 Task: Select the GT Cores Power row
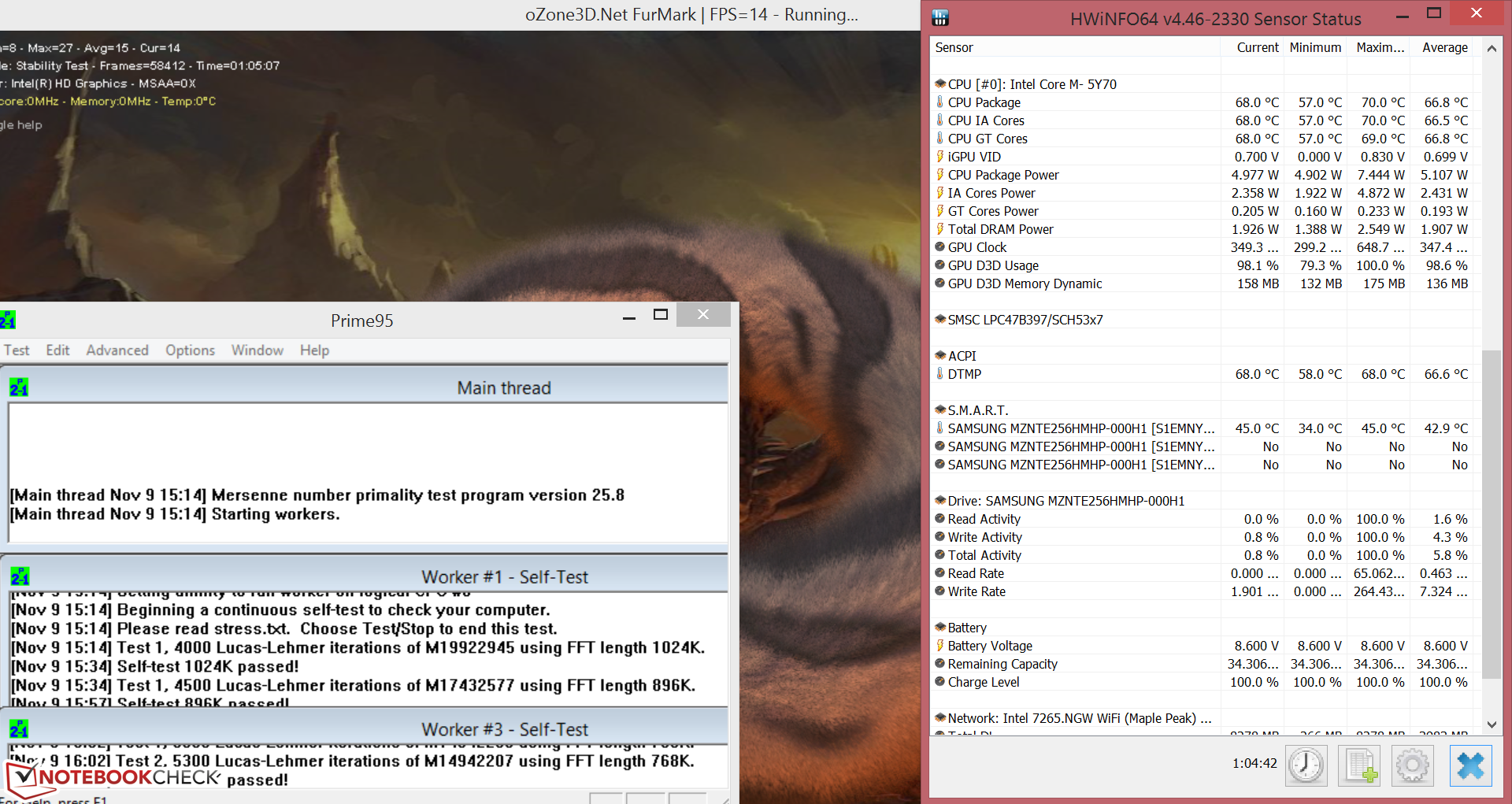click(x=1202, y=211)
